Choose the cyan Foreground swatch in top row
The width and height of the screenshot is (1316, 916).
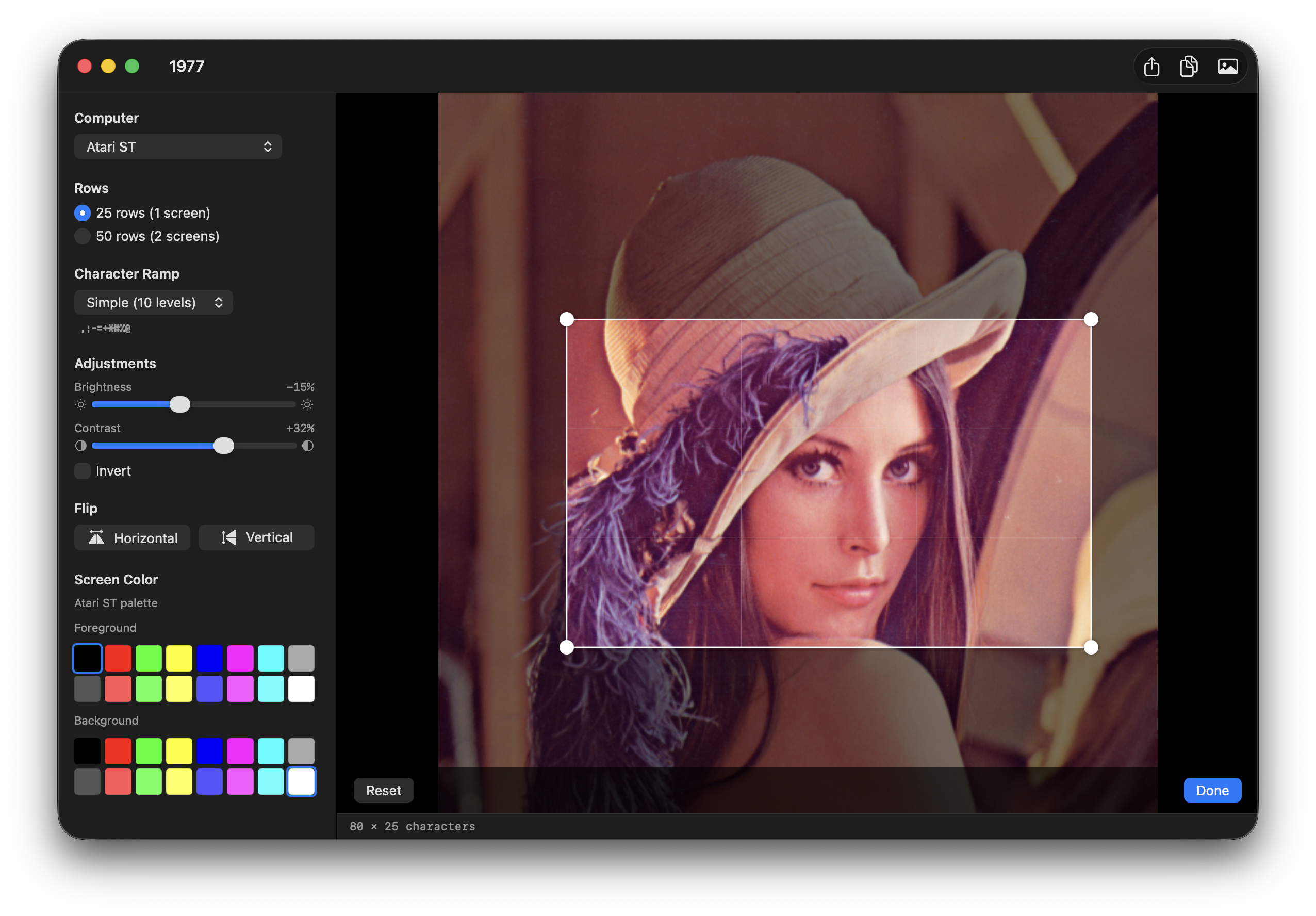pyautogui.click(x=271, y=658)
